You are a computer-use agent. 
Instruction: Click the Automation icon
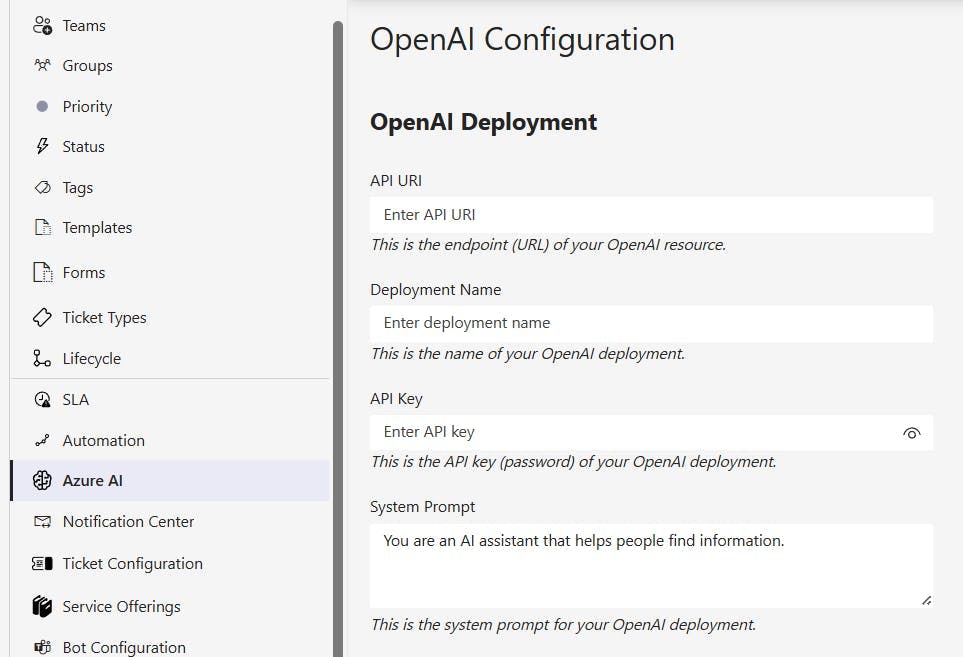(x=42, y=441)
